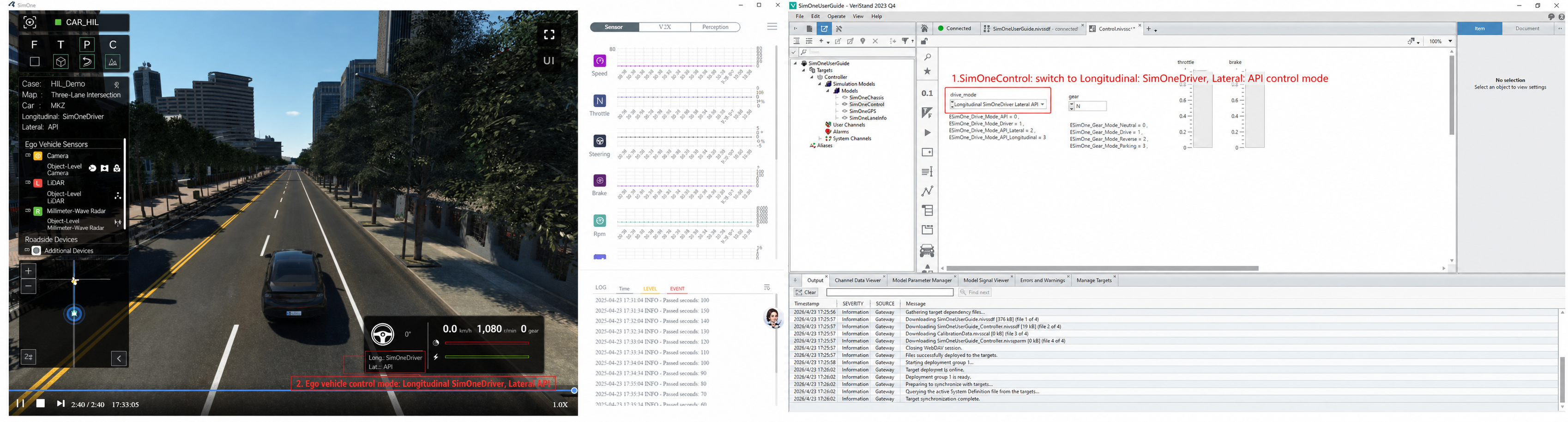This screenshot has width=1568, height=422.
Task: Click the assistant avatar in SimOne
Action: (x=773, y=318)
